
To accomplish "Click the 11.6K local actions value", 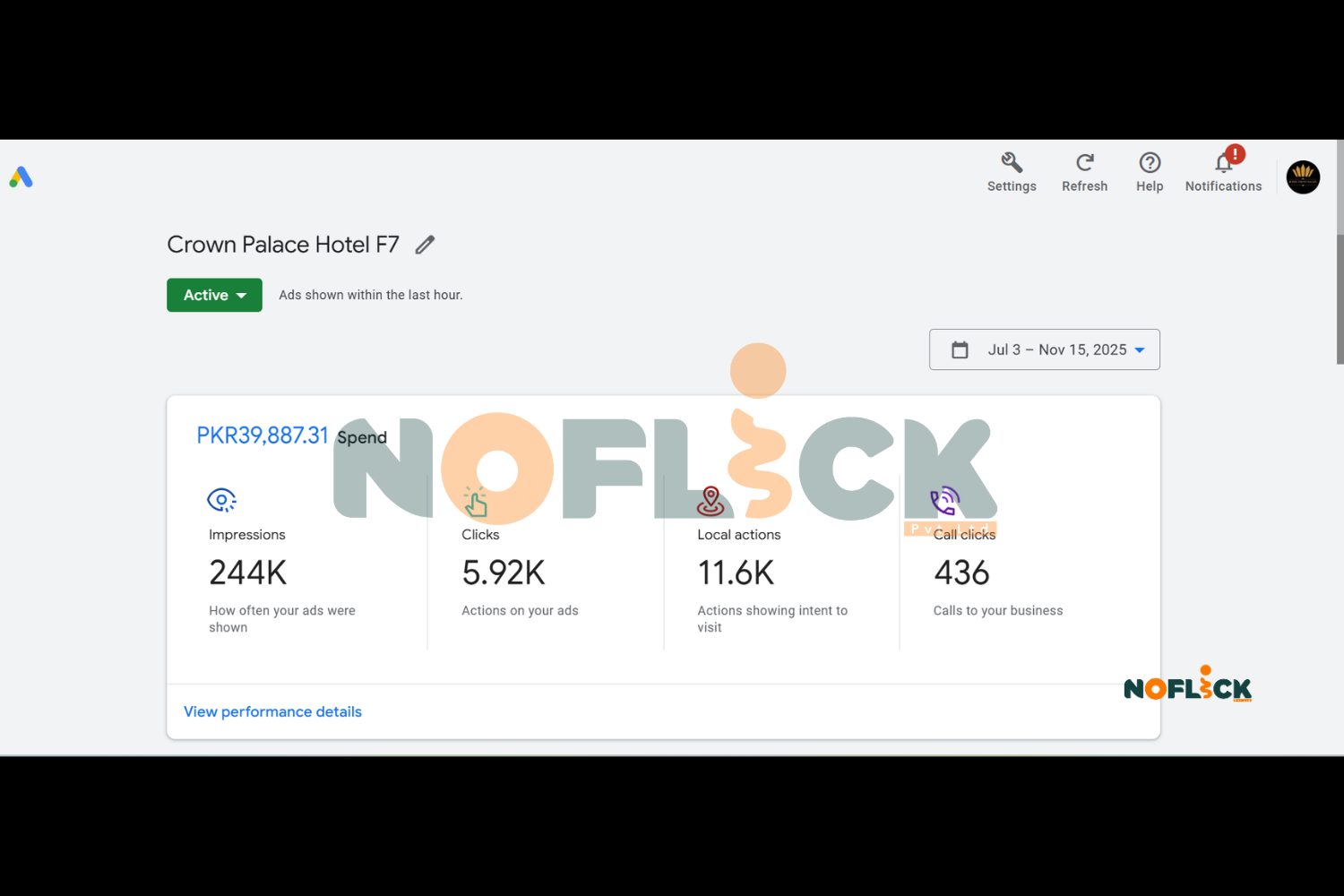I will click(736, 573).
